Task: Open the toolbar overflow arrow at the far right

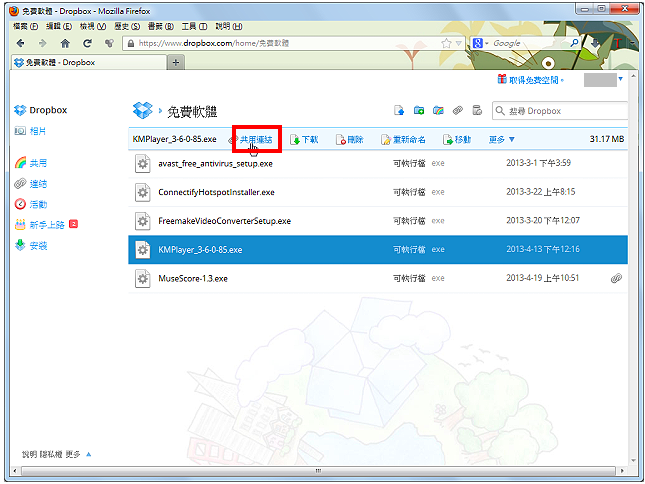Action: pos(633,43)
